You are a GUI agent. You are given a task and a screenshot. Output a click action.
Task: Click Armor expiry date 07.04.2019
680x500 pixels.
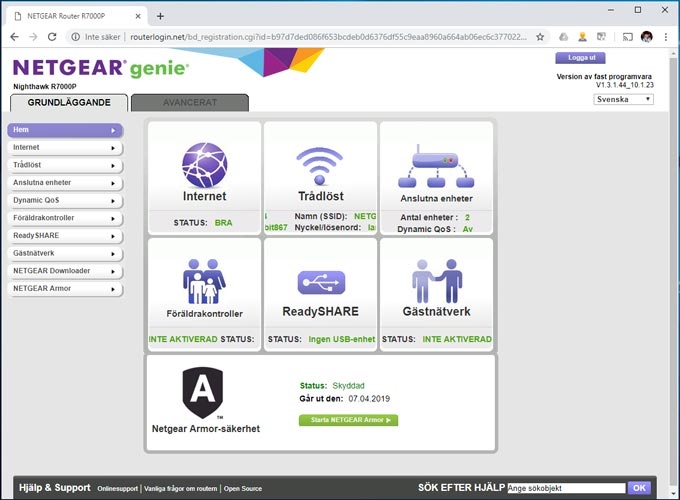click(369, 399)
